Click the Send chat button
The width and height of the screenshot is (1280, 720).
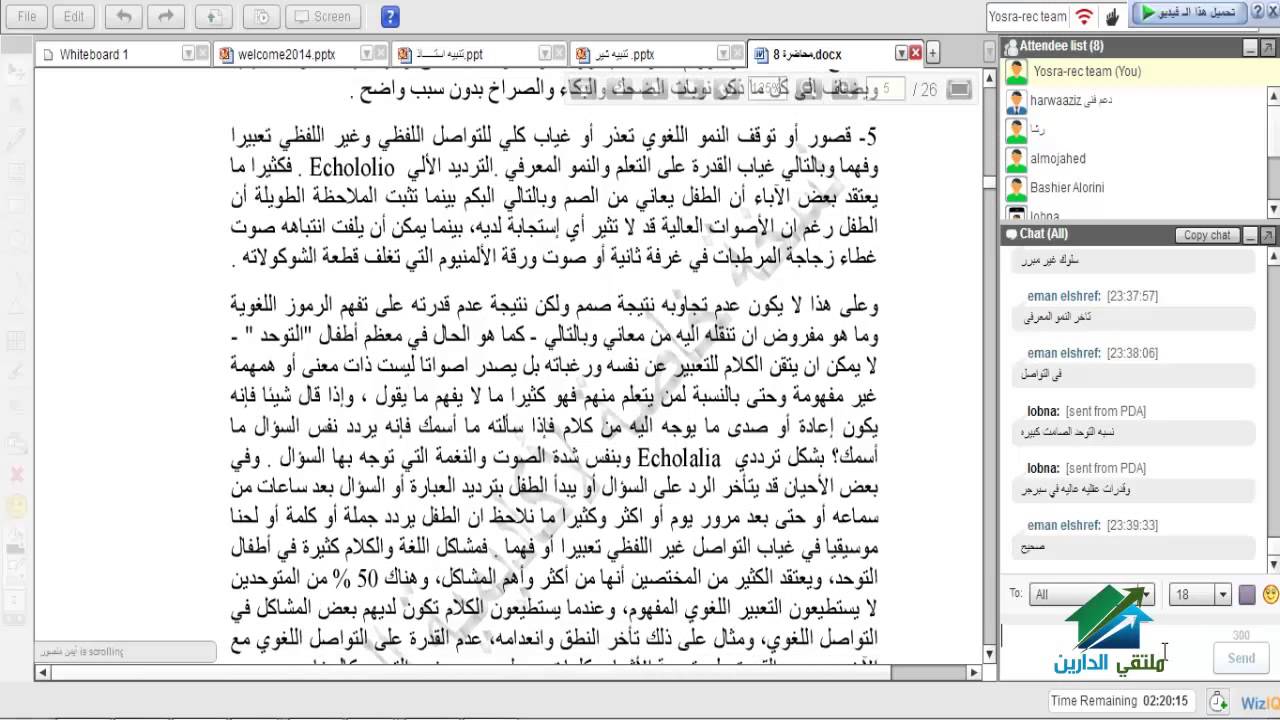point(1241,658)
